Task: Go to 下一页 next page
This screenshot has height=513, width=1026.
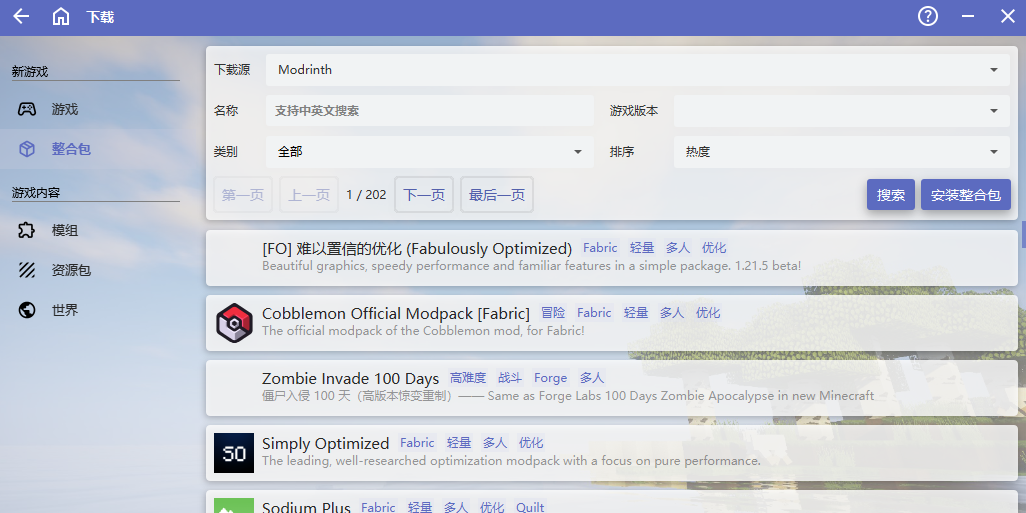Action: click(x=424, y=195)
